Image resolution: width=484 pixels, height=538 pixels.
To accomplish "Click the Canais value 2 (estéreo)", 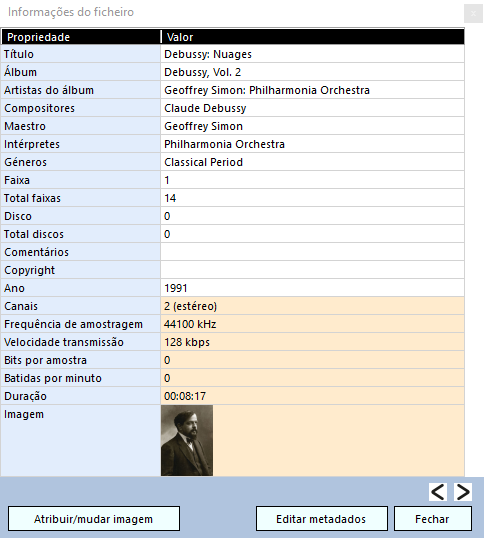I will pos(190,306).
